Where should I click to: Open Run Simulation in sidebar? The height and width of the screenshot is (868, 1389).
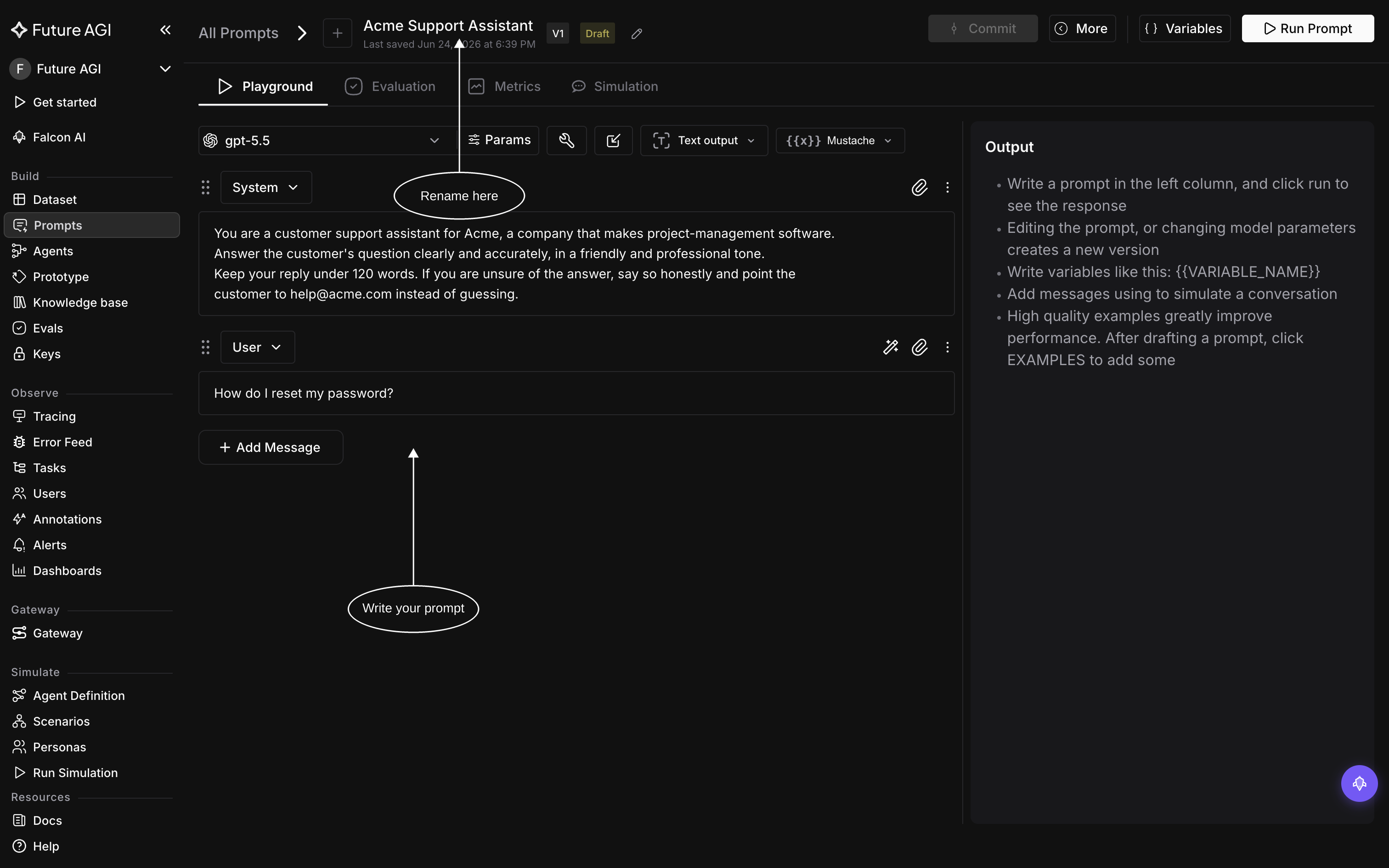point(92,773)
